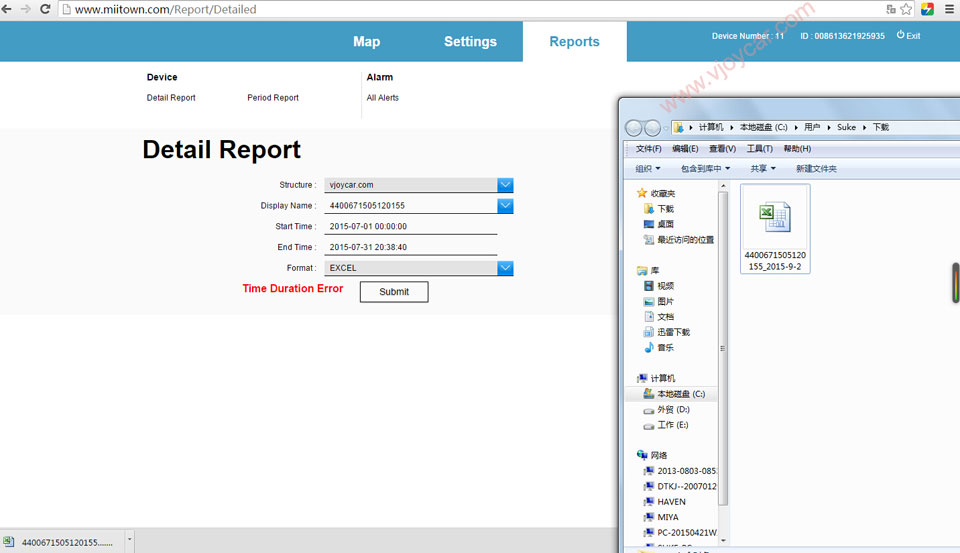
Task: Select 本地磁盘 (C:) in the tree
Action: (x=680, y=394)
